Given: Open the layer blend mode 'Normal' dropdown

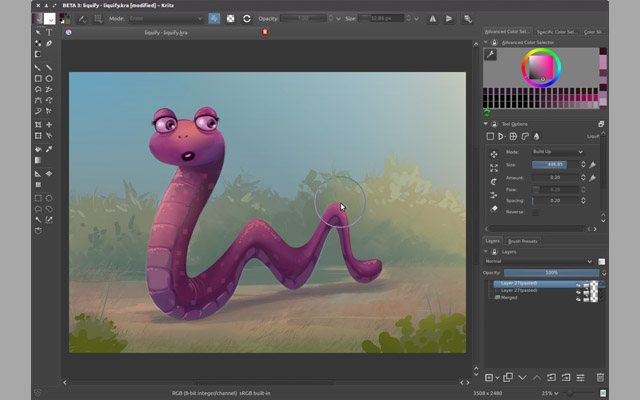Looking at the screenshot, I should click(x=539, y=261).
